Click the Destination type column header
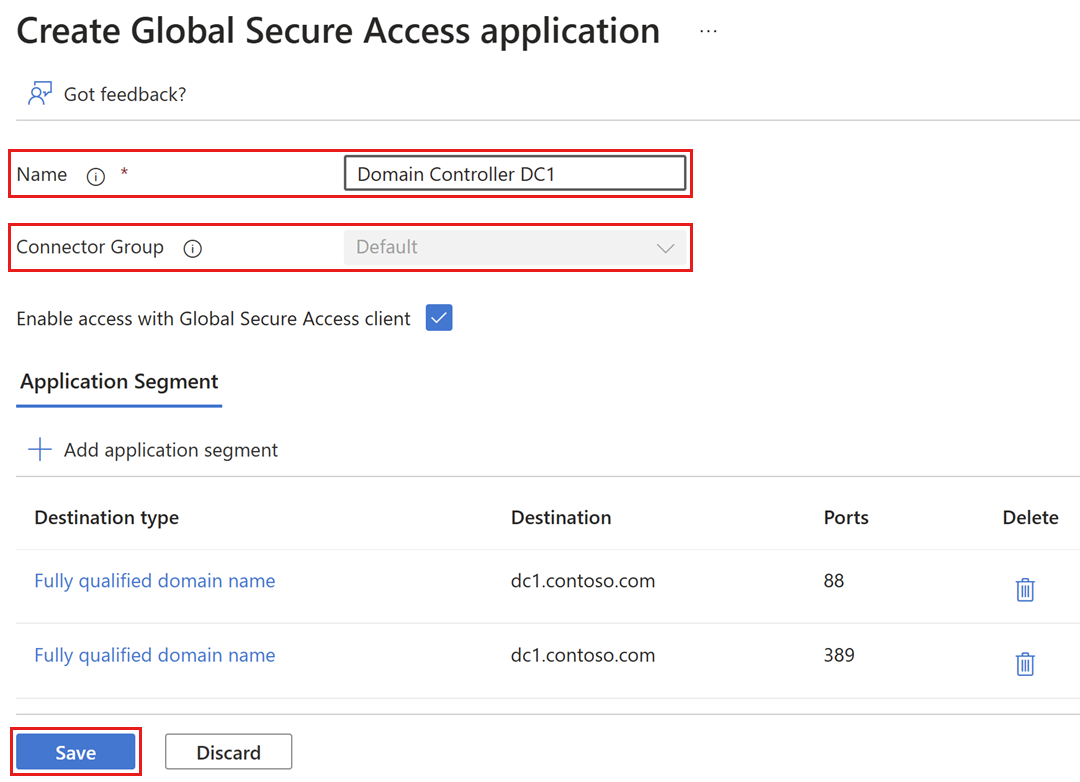The image size is (1080, 782). point(107,517)
